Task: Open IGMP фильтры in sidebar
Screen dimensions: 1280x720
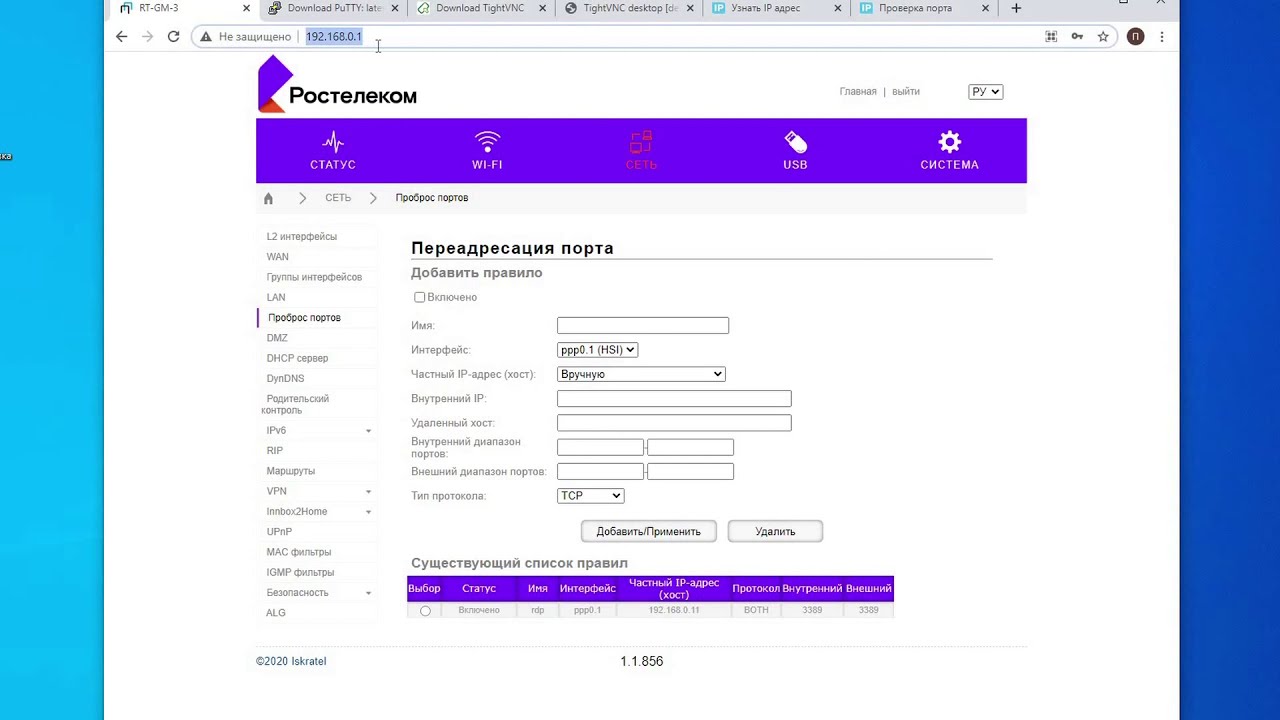Action: [300, 573]
